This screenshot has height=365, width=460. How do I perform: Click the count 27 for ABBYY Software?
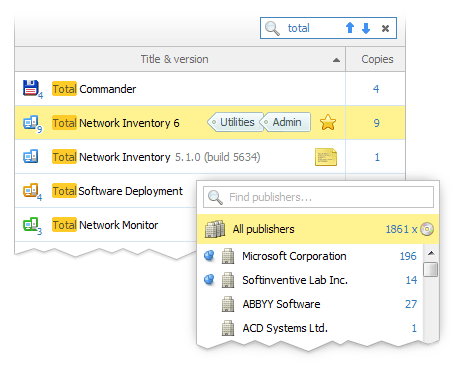411,304
